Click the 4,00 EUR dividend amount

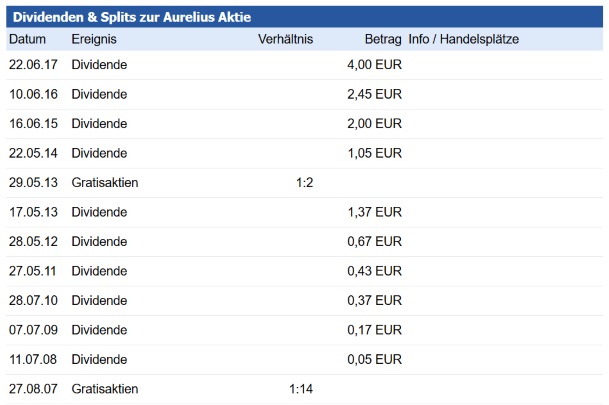click(x=374, y=65)
